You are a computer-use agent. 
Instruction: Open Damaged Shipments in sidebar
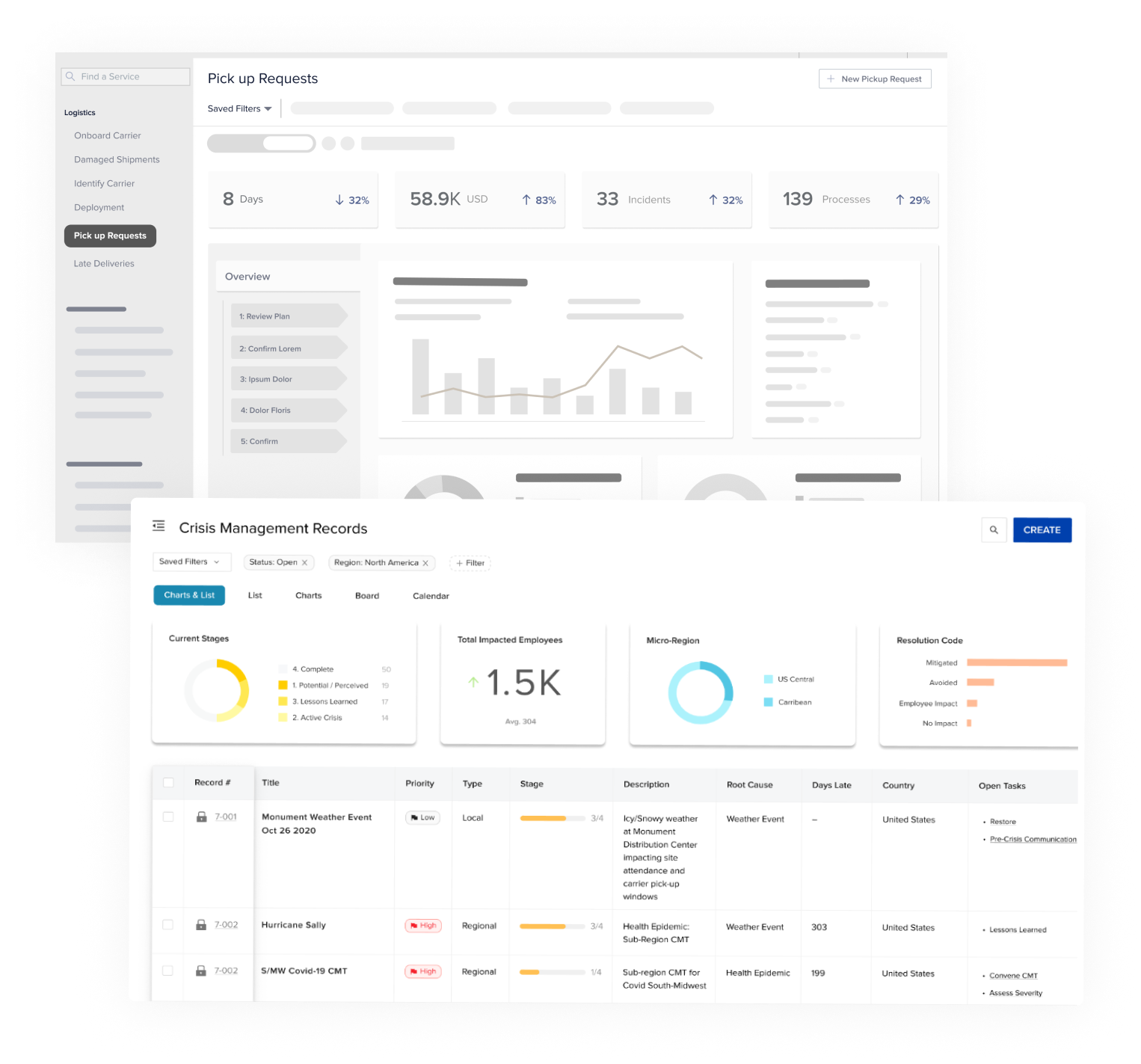tap(117, 159)
